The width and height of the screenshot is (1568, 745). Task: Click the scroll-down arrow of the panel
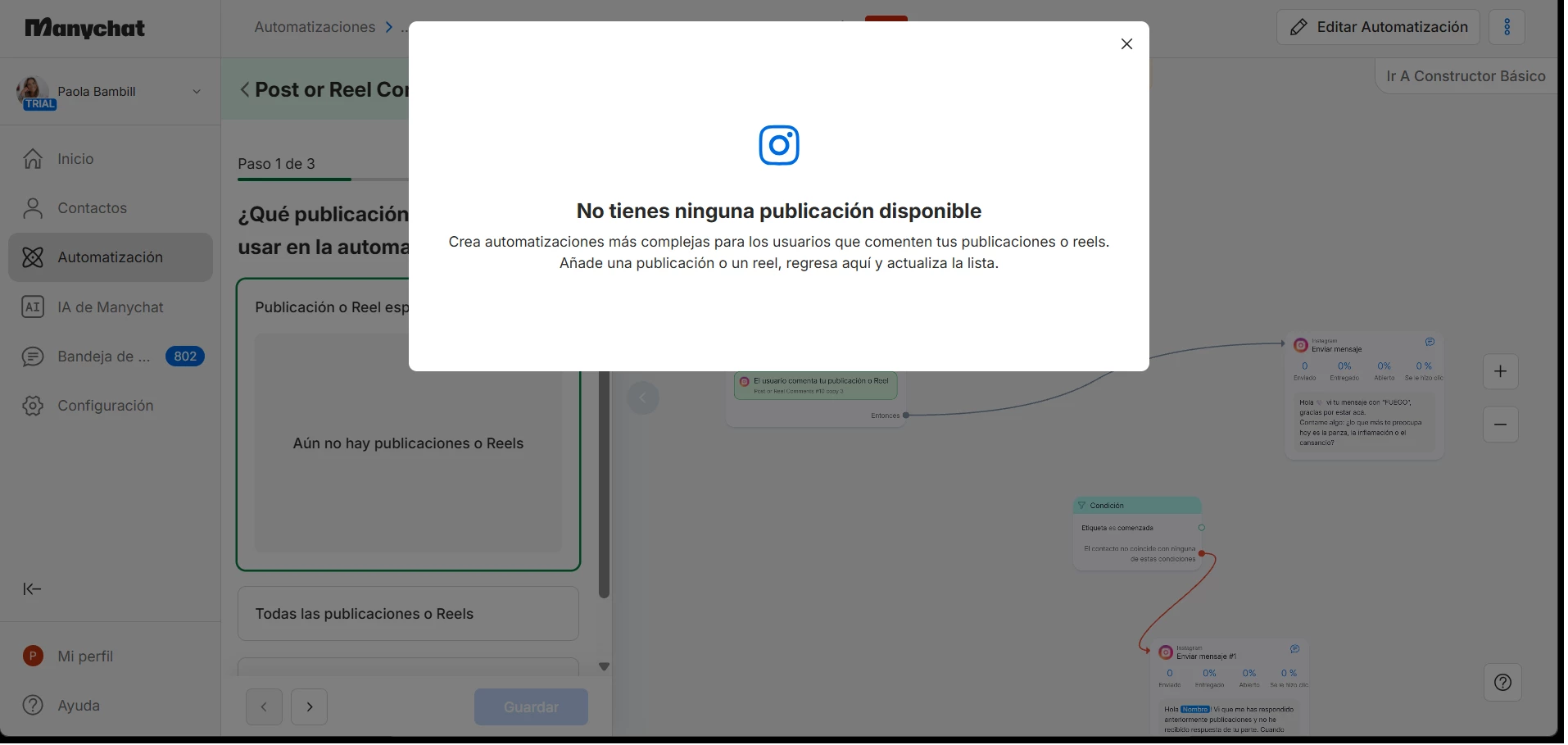coord(605,666)
